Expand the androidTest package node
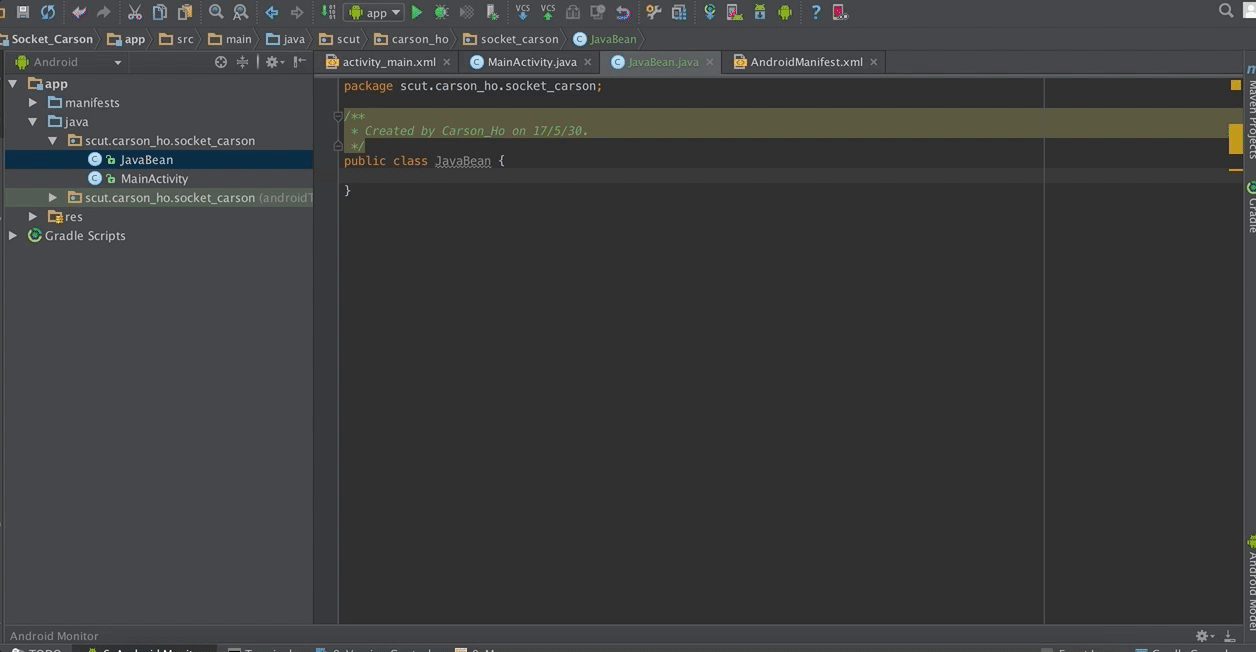 click(x=53, y=198)
